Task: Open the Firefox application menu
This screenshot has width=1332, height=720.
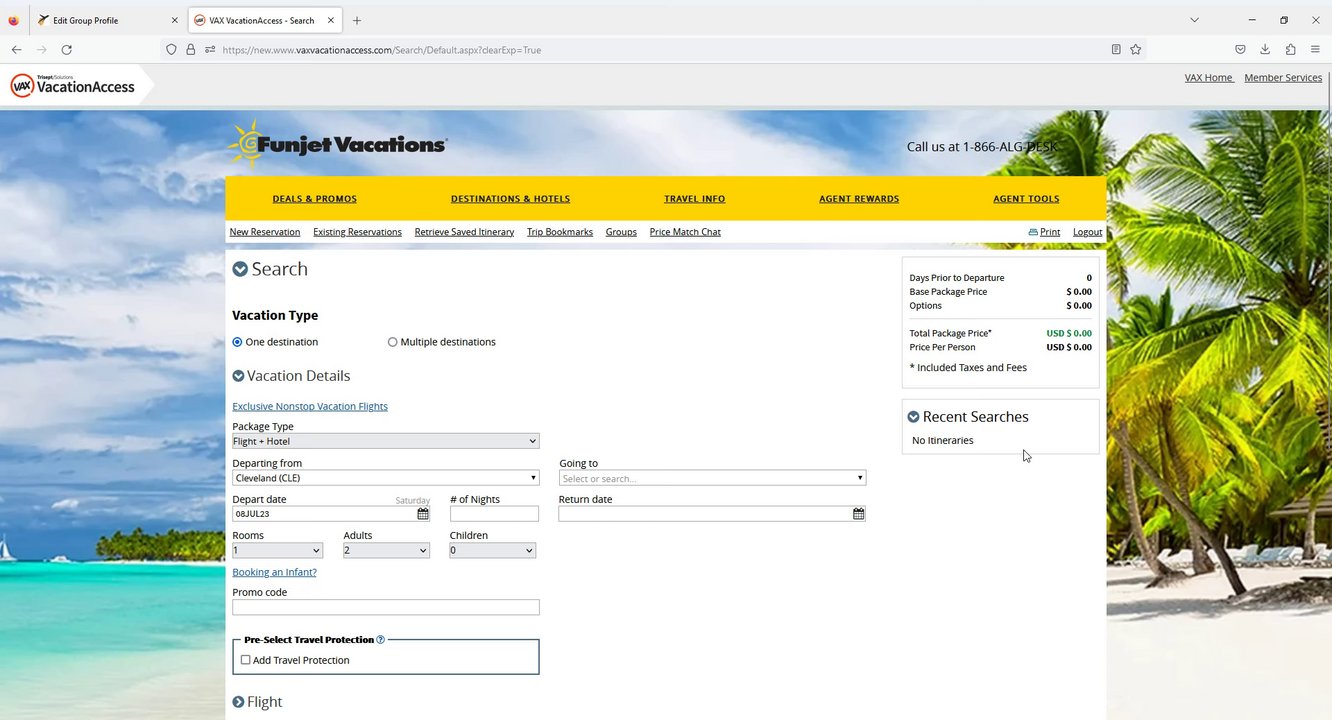Action: (x=1316, y=49)
